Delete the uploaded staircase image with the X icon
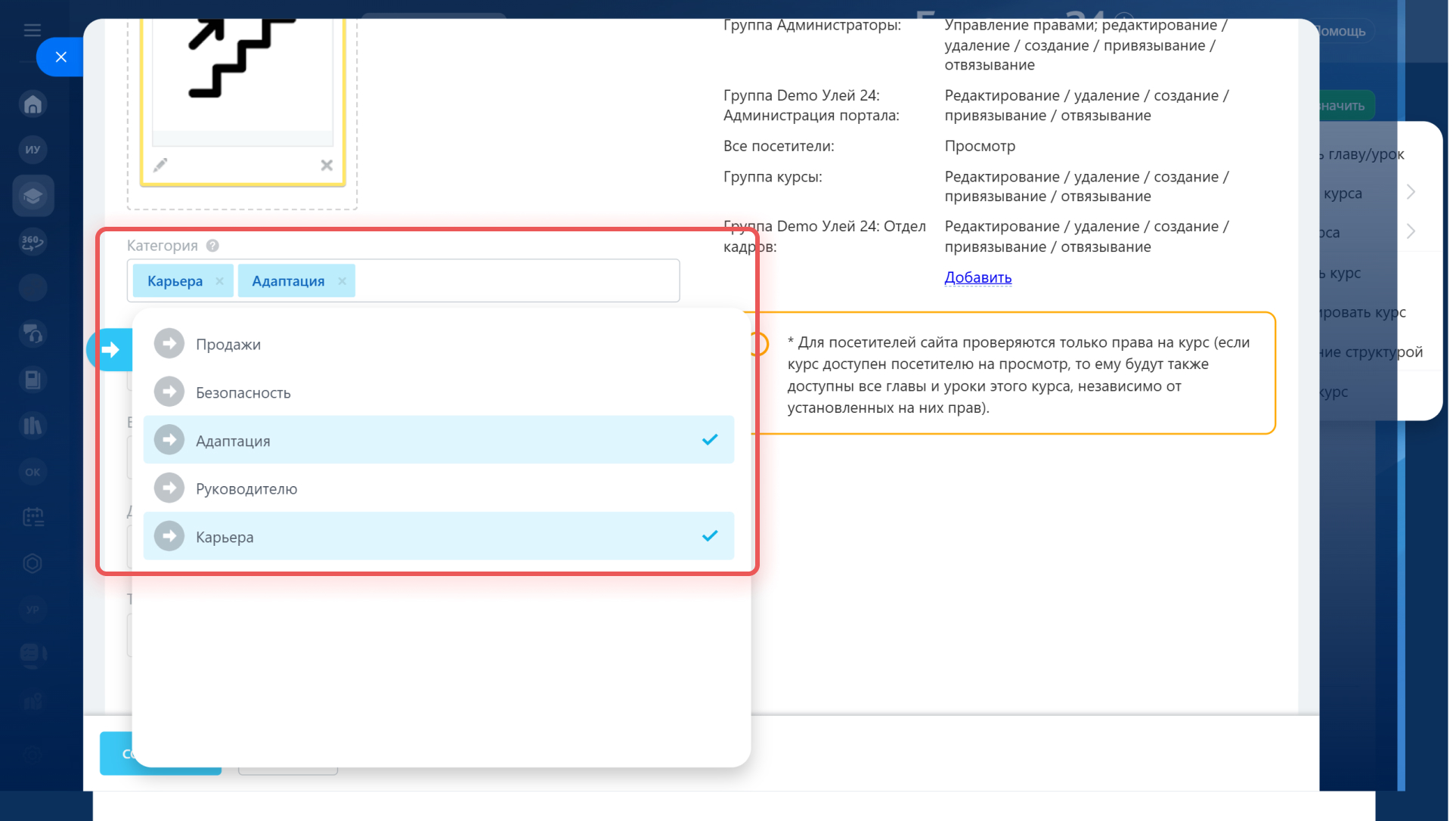Viewport: 1456px width, 821px height. click(327, 165)
